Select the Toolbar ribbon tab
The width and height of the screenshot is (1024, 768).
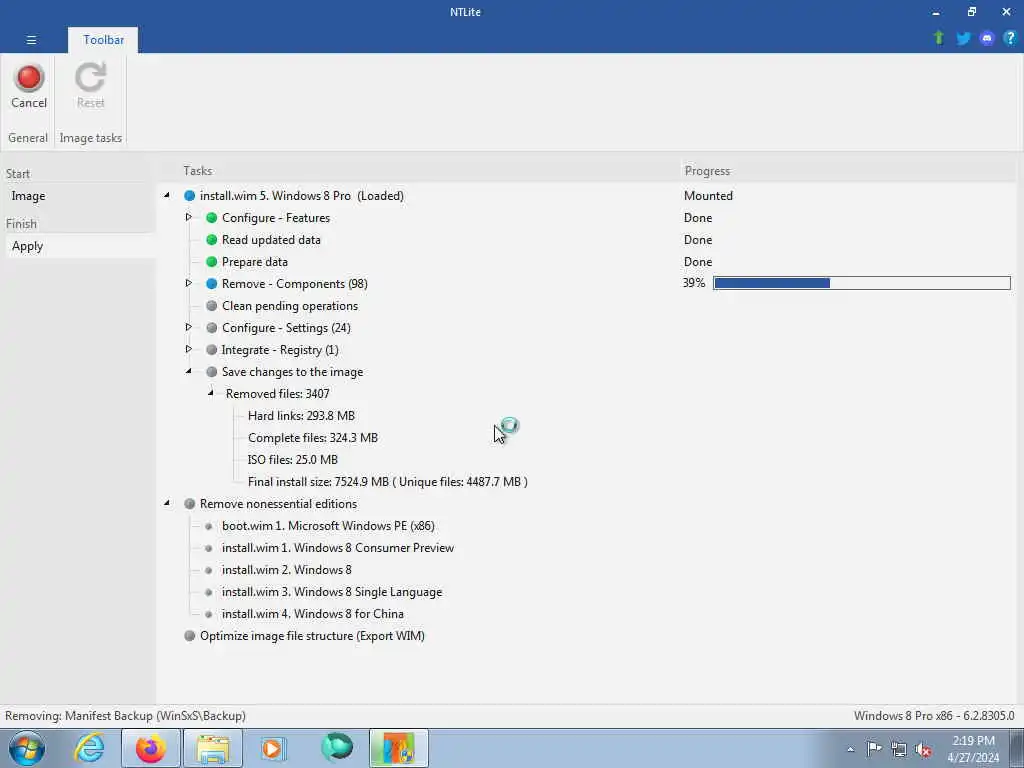point(103,40)
